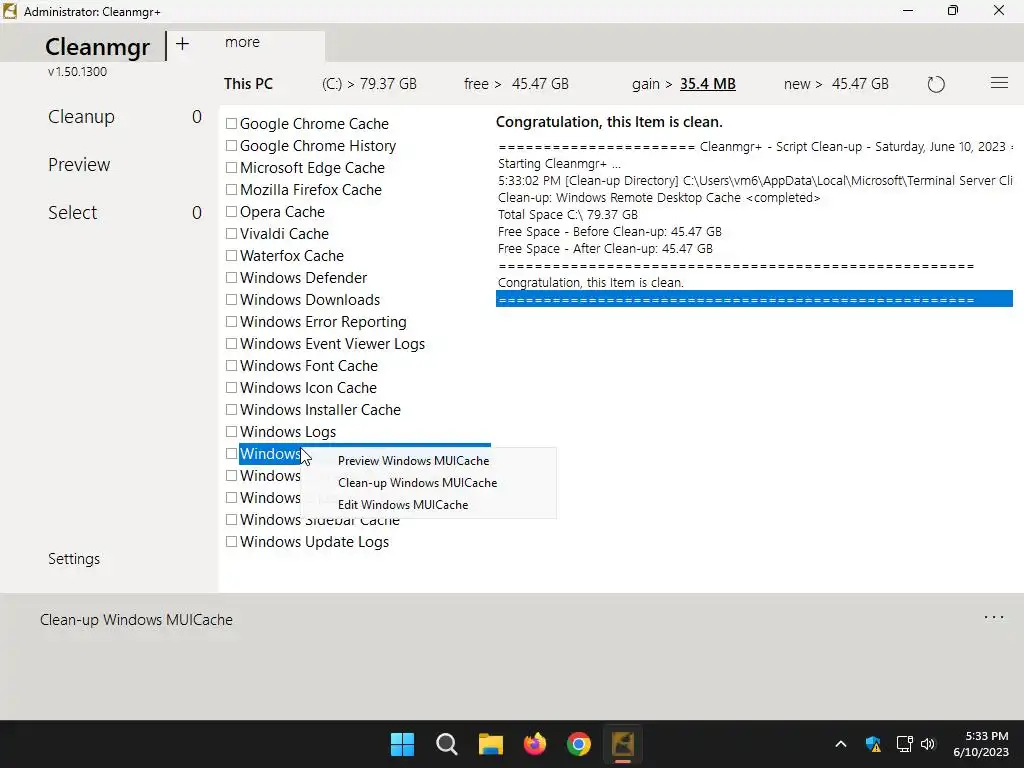Click the volume speaker icon
Image resolution: width=1024 pixels, height=768 pixels.
928,744
